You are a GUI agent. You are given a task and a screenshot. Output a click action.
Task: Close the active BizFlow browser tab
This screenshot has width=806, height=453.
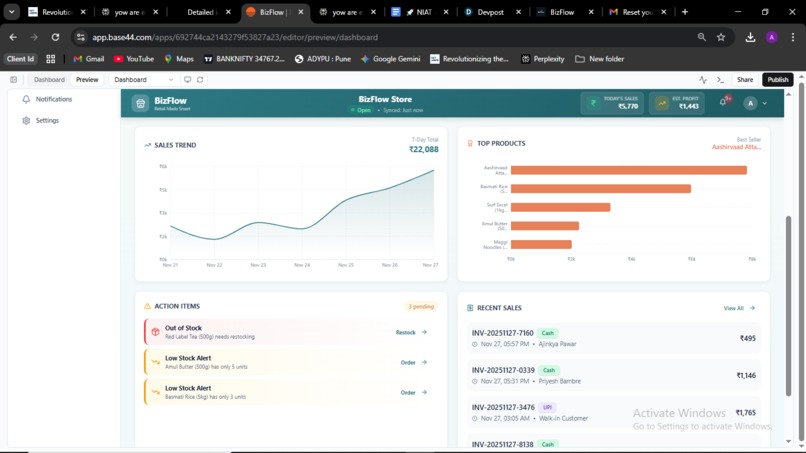(x=301, y=12)
